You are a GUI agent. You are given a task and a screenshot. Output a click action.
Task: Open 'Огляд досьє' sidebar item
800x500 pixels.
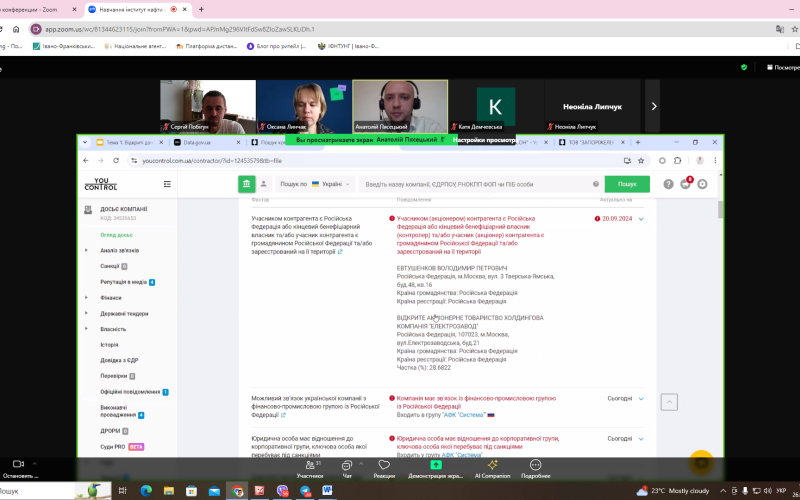(x=116, y=235)
